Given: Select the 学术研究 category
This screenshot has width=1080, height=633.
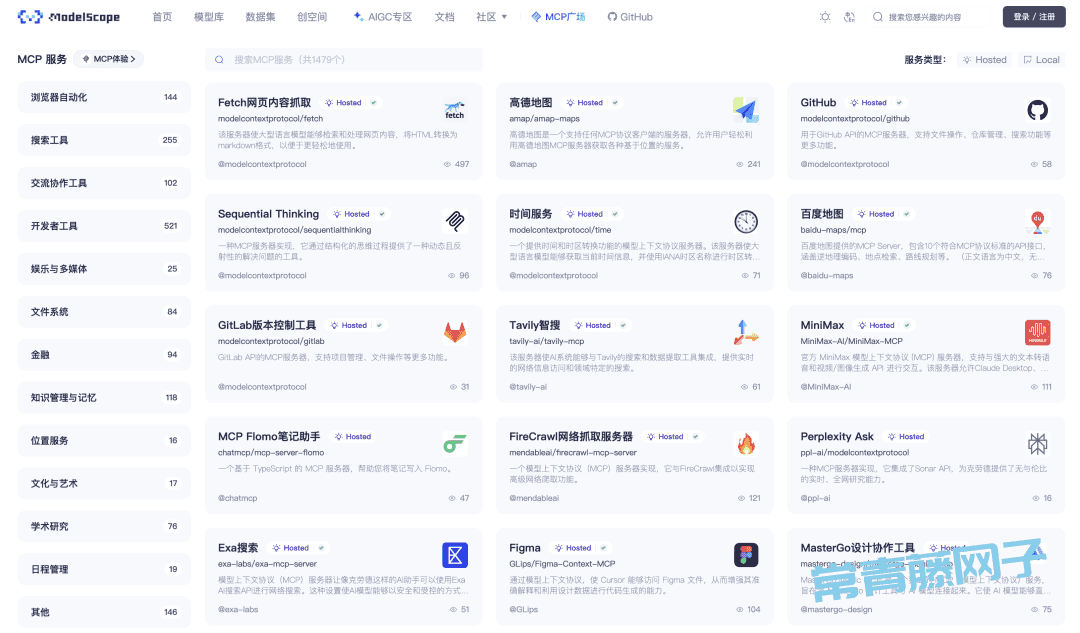Looking at the screenshot, I should [x=104, y=526].
